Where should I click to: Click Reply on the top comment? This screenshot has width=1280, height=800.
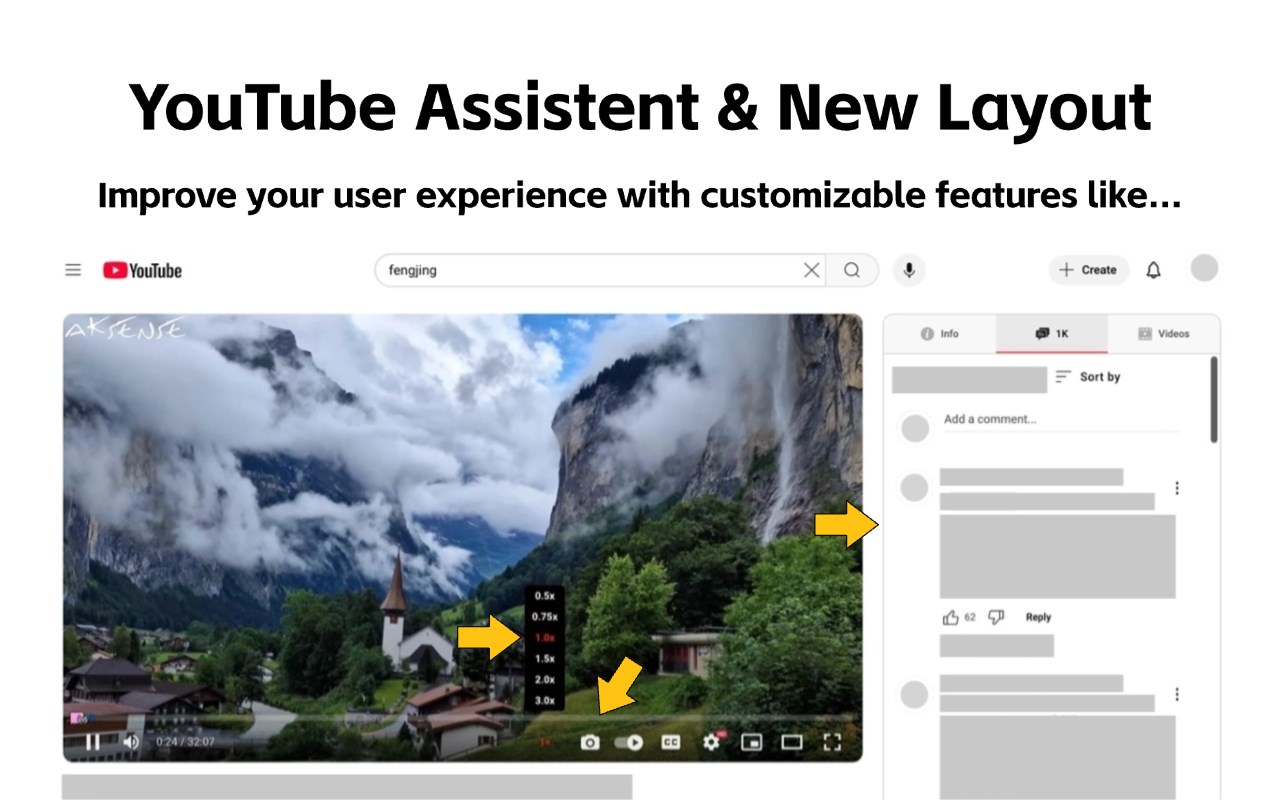pos(1037,617)
